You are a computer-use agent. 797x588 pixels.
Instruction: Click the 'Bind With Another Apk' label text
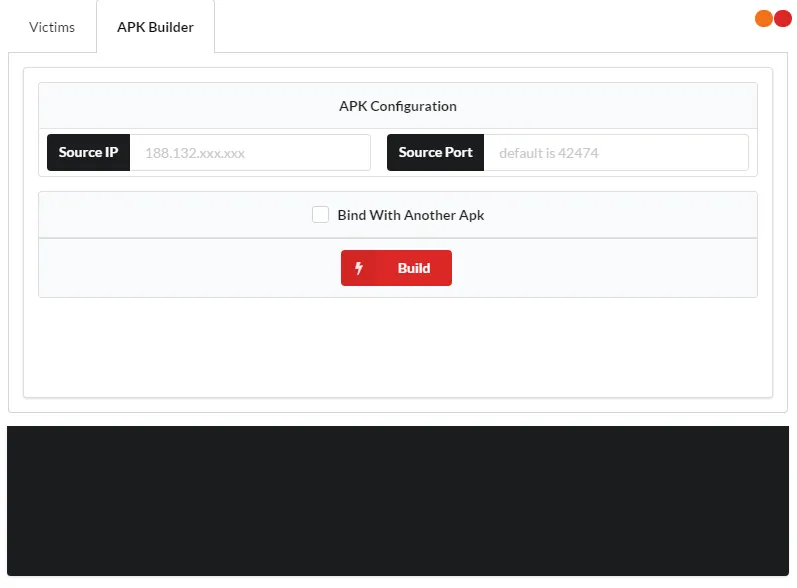coord(410,215)
